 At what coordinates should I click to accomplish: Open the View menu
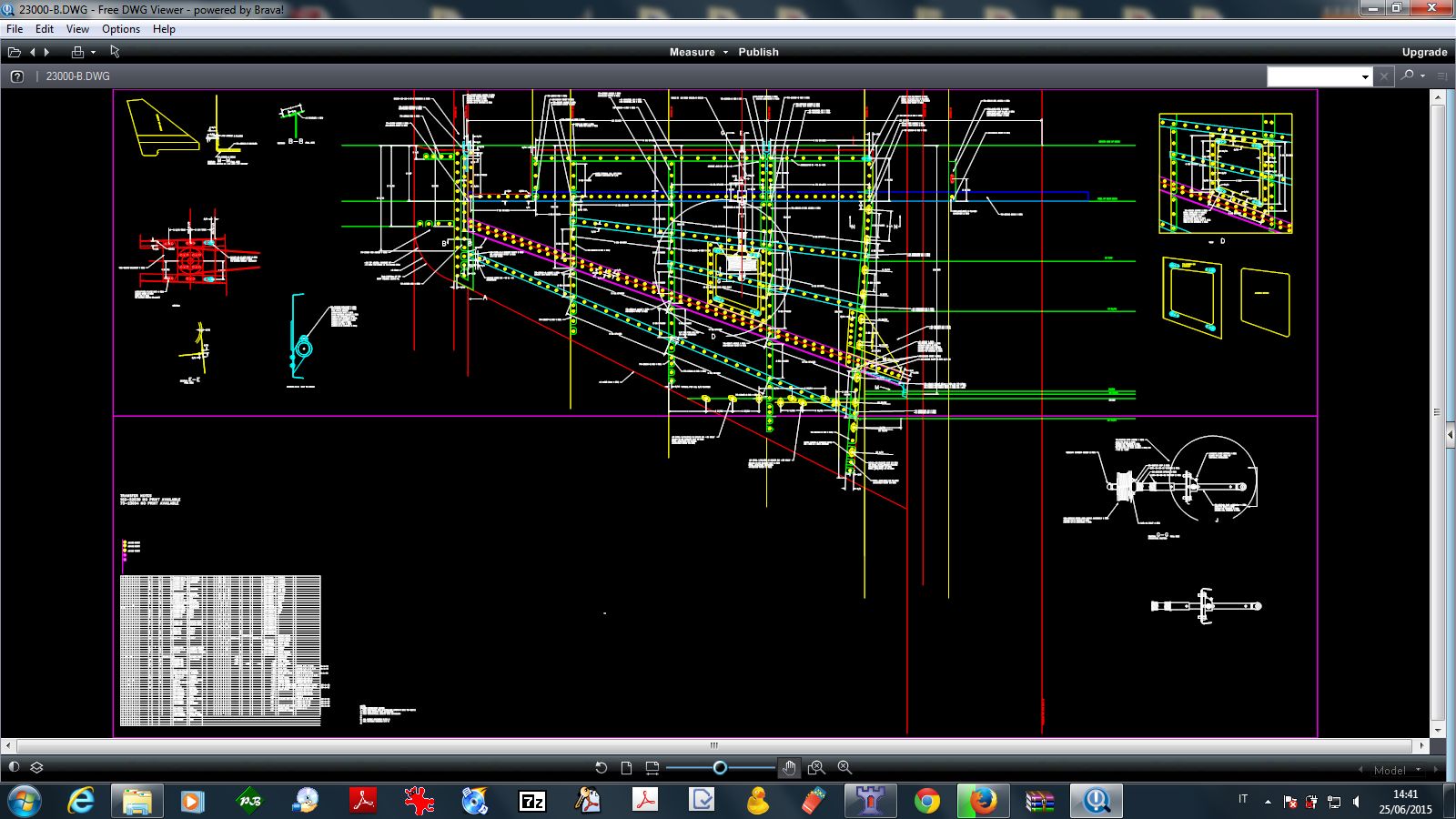pyautogui.click(x=77, y=29)
